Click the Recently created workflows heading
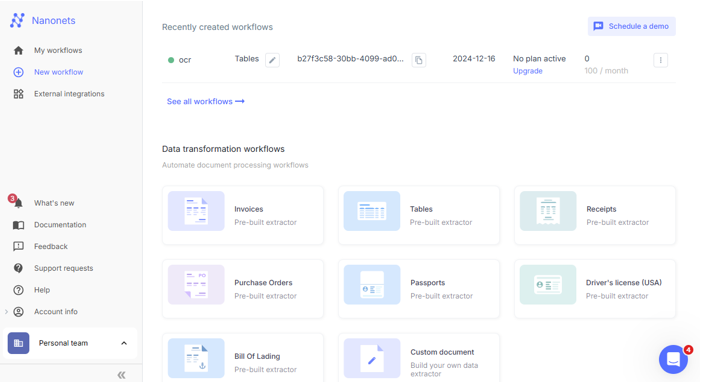Viewport: 702px width, 382px height. pyautogui.click(x=217, y=27)
